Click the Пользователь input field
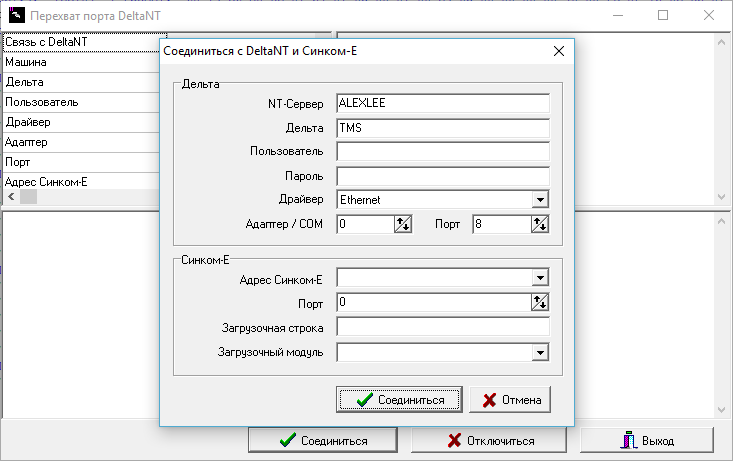The width and height of the screenshot is (733, 461). (443, 152)
